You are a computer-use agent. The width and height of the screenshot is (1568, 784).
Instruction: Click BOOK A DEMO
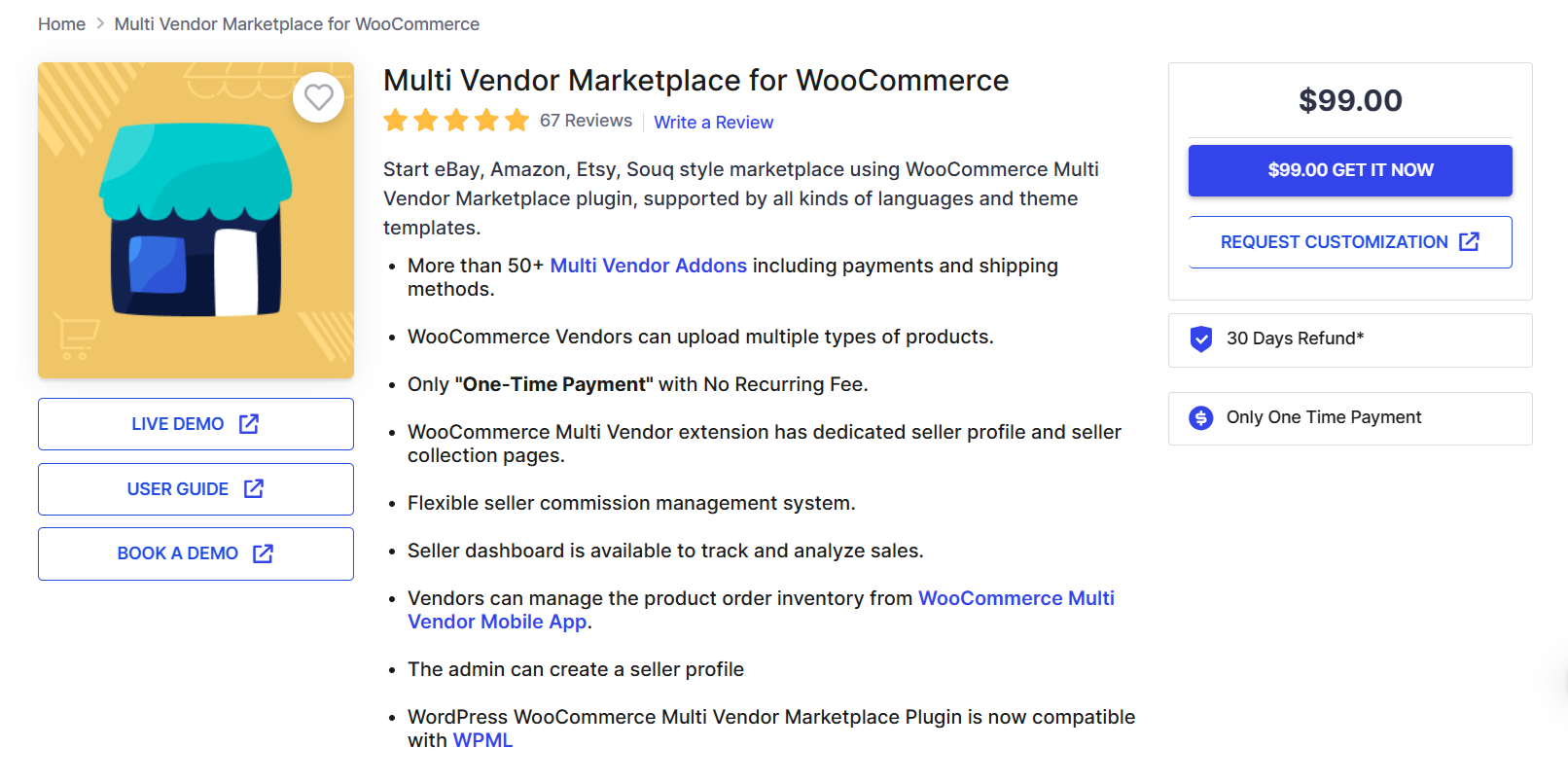195,552
